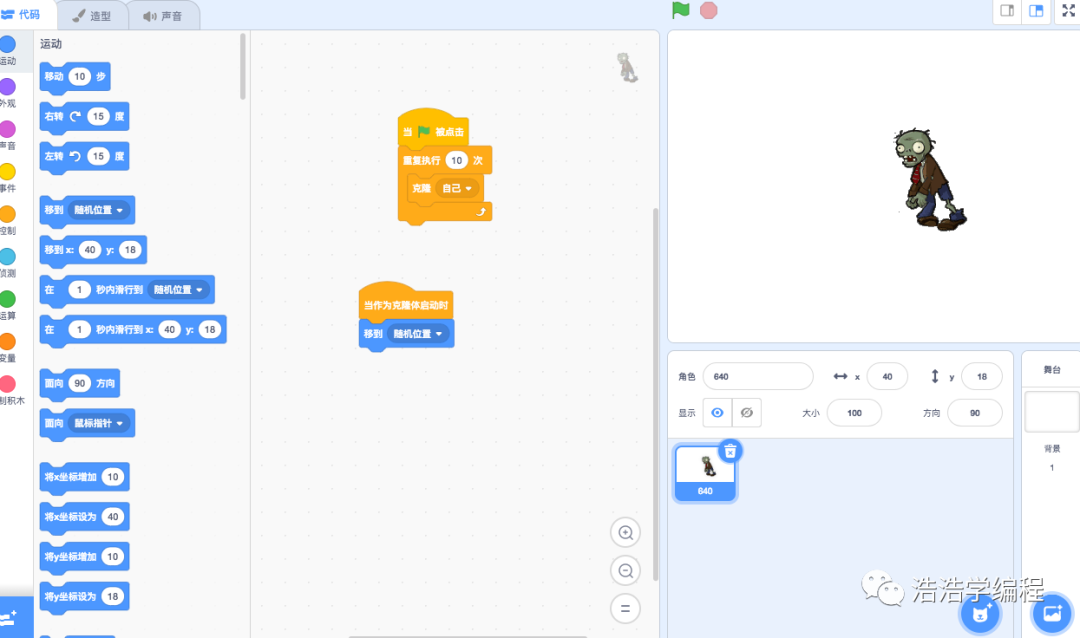Delete sprite 640 with trash icon
Image resolution: width=1080 pixels, height=638 pixels.
click(730, 451)
